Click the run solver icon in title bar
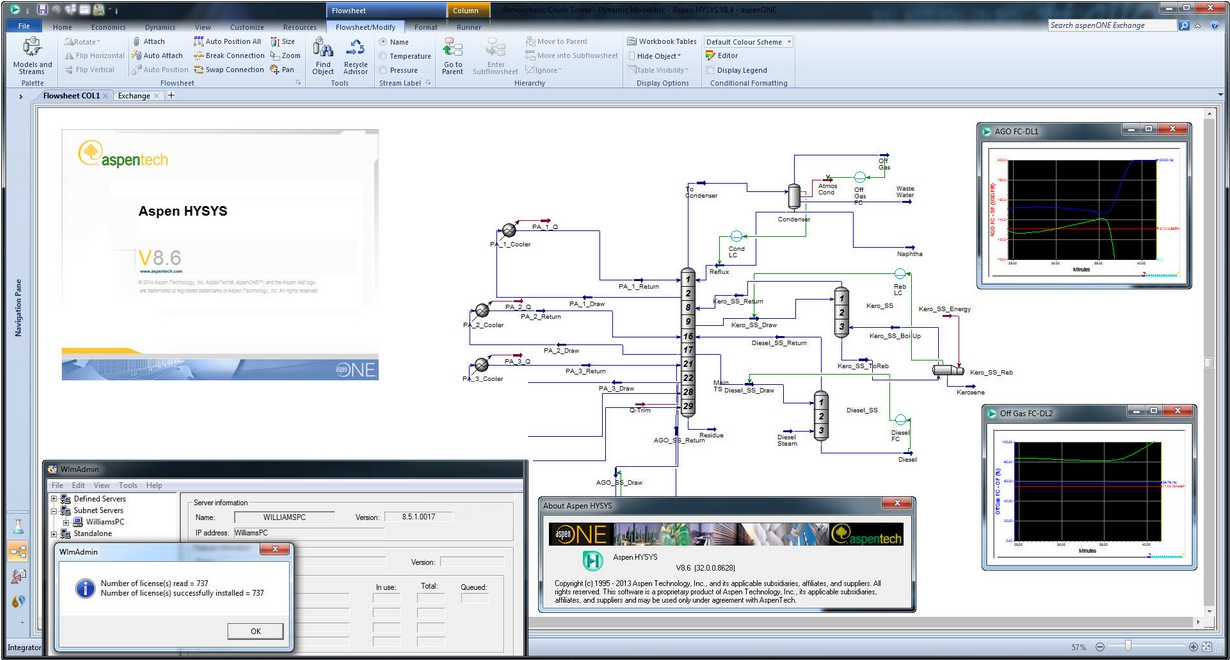 pos(15,9)
